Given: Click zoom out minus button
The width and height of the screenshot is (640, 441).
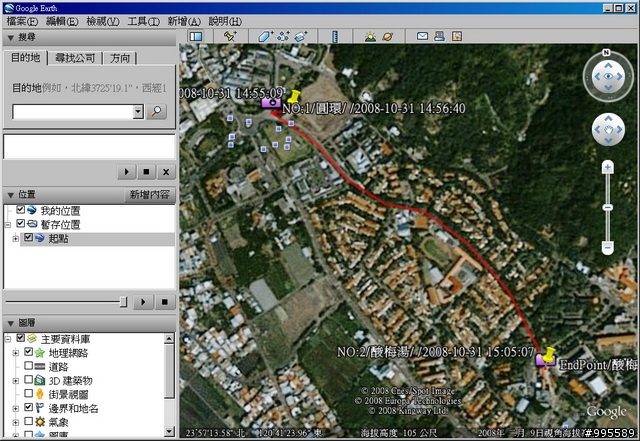Looking at the screenshot, I should point(608,247).
